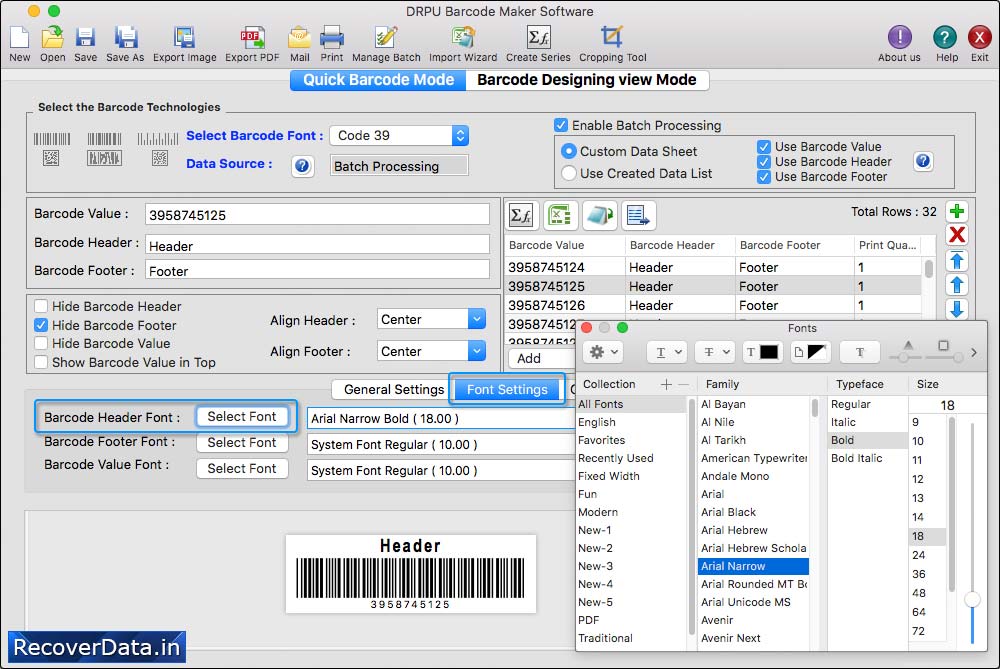Open the Mail toolbar icon
The image size is (1000, 669).
coord(300,37)
